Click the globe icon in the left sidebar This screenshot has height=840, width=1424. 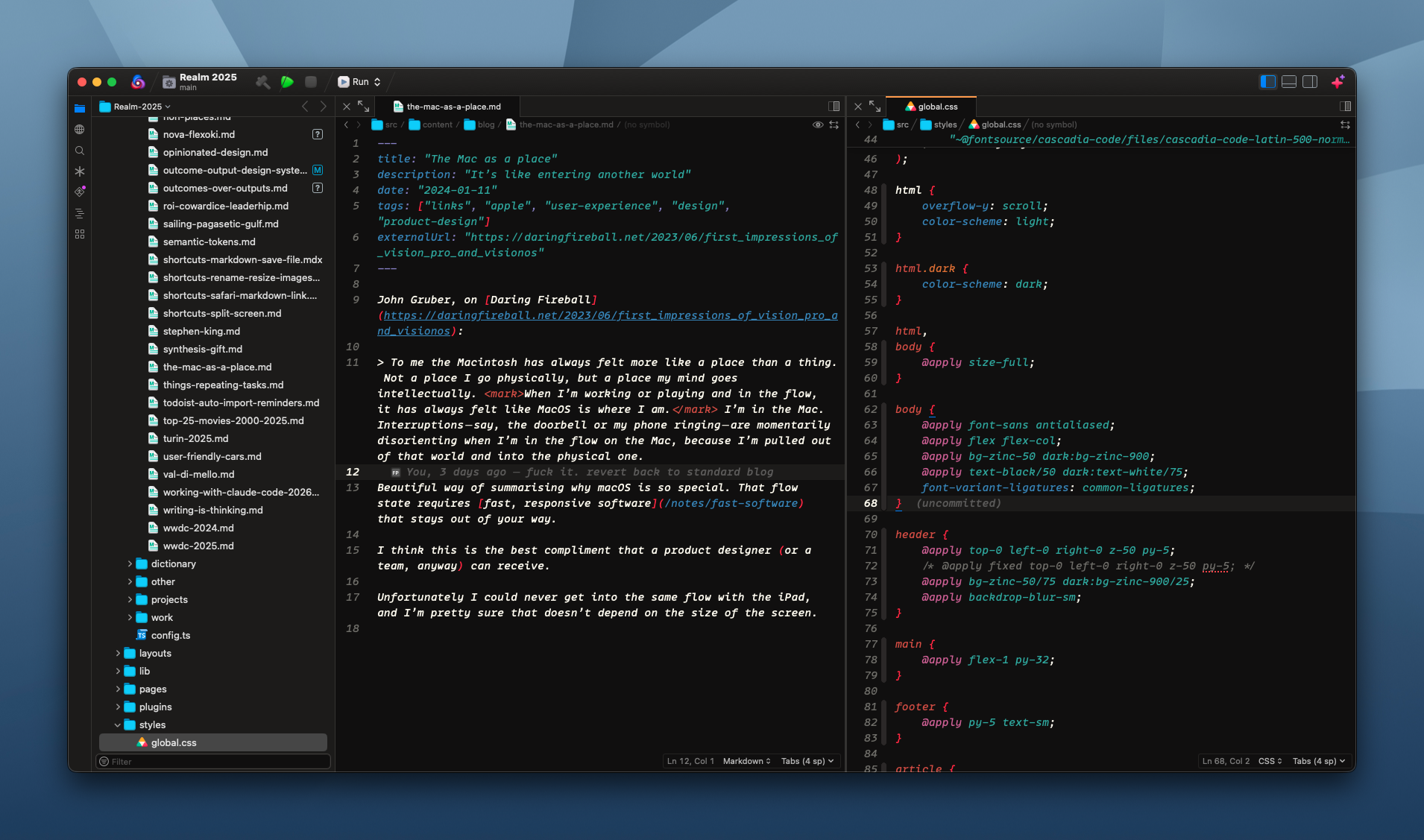(80, 129)
